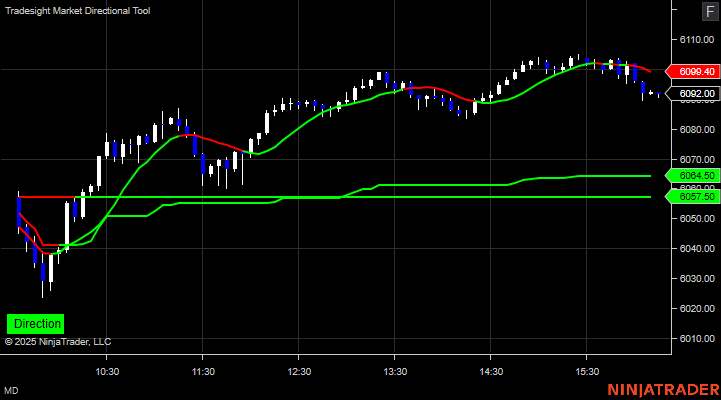
Task: Click the 15:30 time axis label
Action: [587, 371]
